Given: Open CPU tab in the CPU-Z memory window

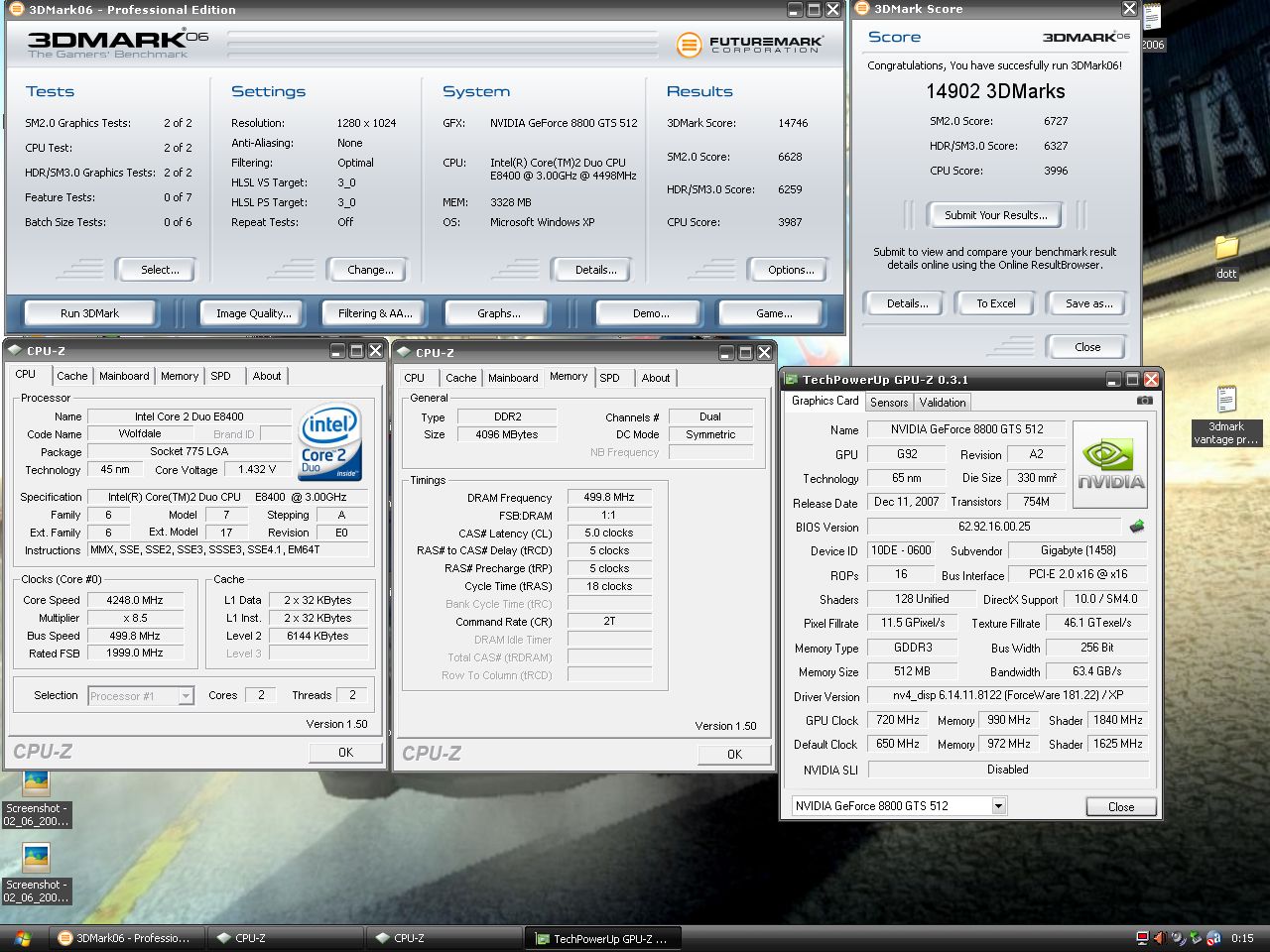Looking at the screenshot, I should 415,378.
